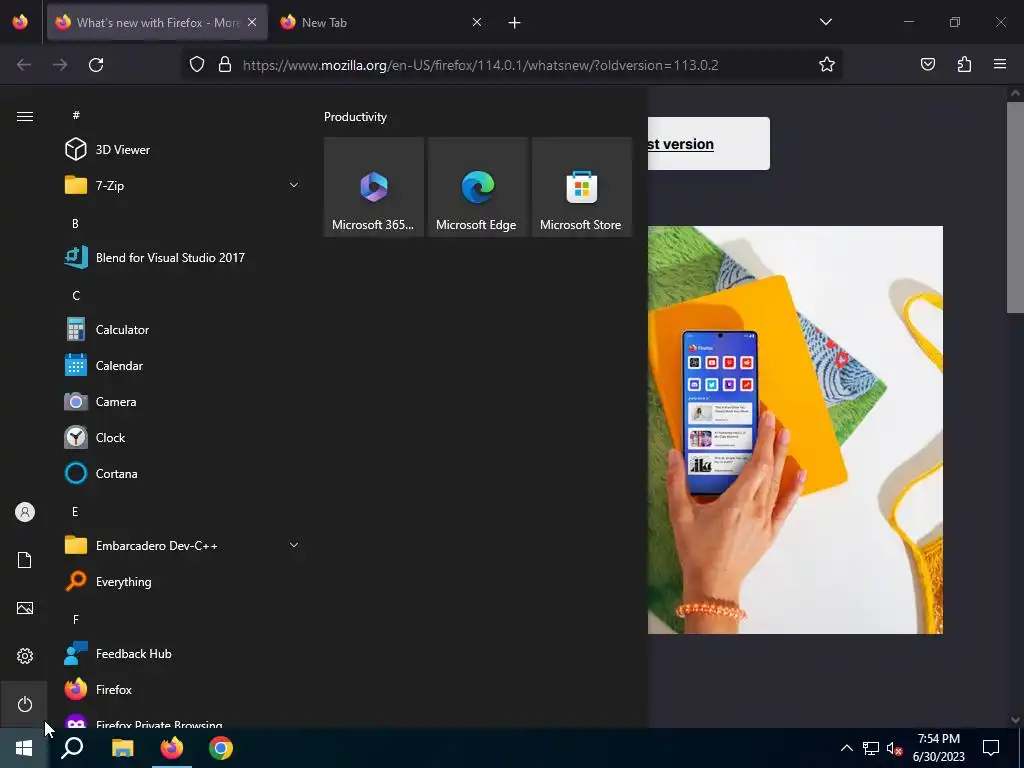Close the New Tab tab

point(477,23)
